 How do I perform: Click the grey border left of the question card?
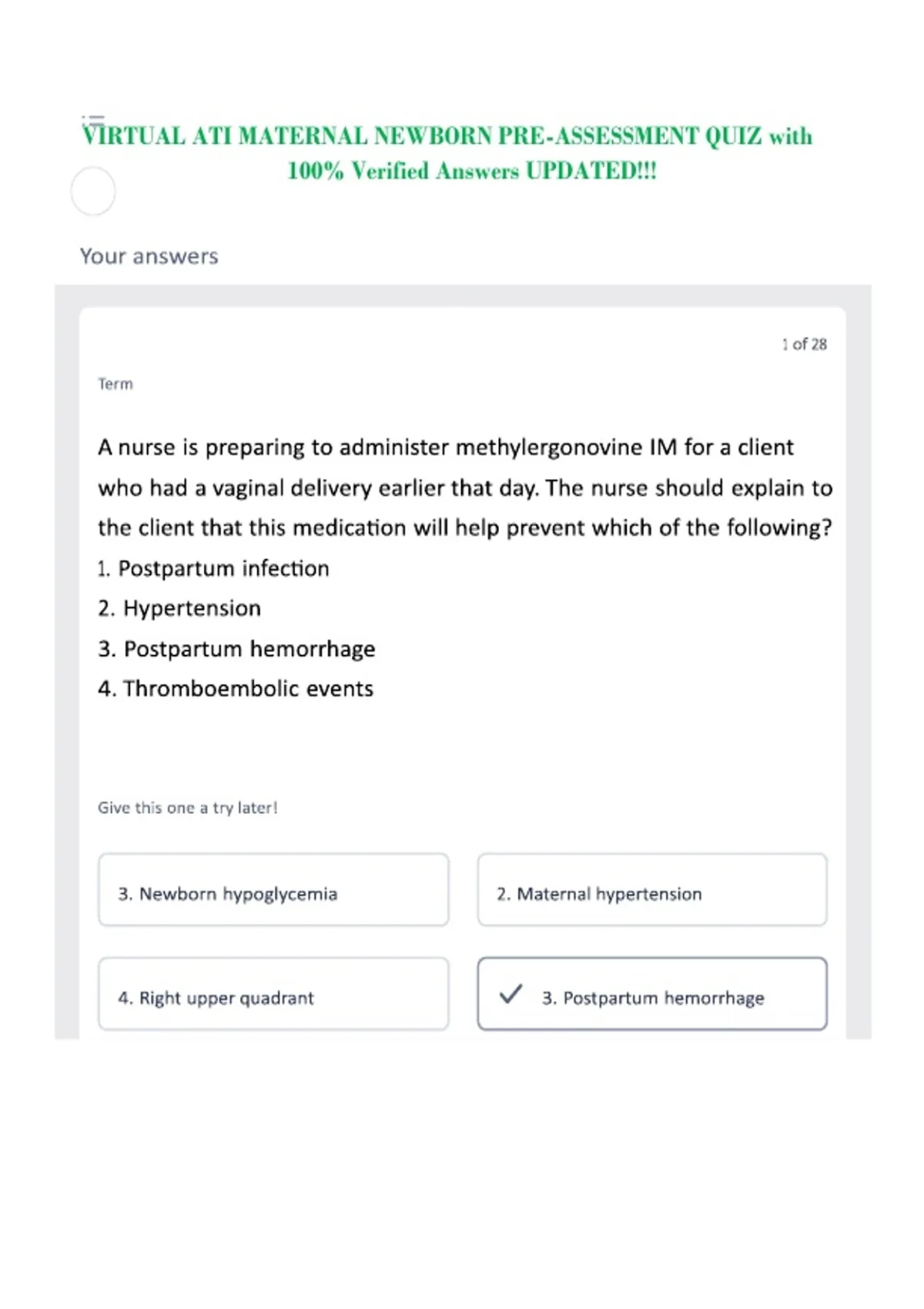coord(66,662)
